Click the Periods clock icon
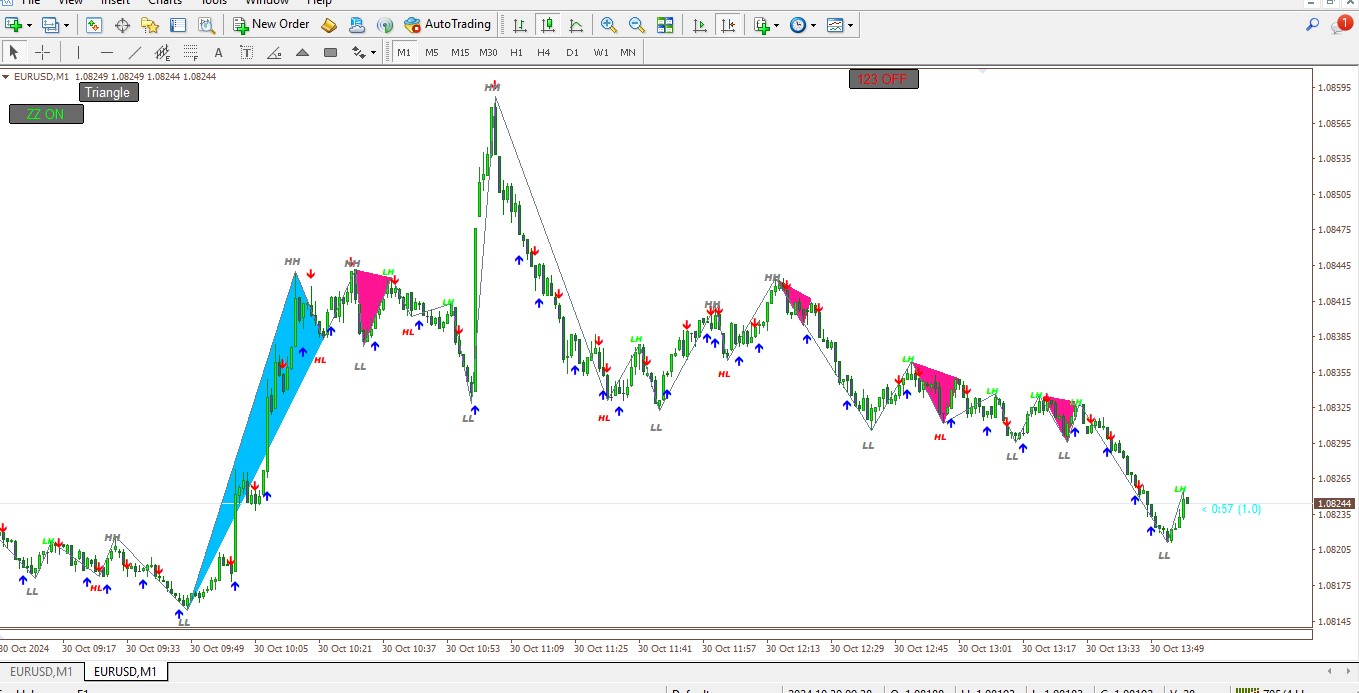The height and width of the screenshot is (693, 1359). (798, 25)
